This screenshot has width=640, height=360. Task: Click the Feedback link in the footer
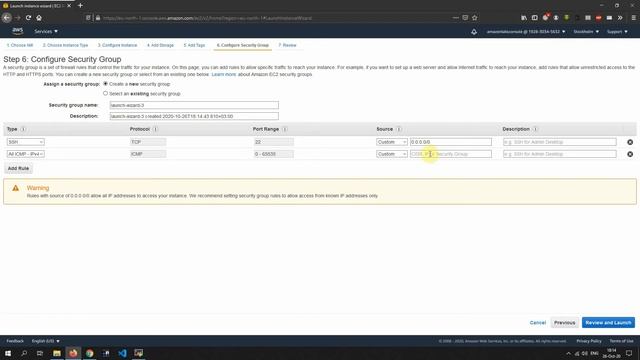click(15, 341)
